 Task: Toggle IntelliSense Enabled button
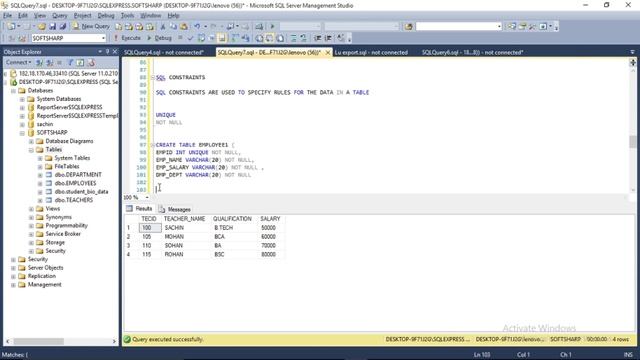pos(221,38)
